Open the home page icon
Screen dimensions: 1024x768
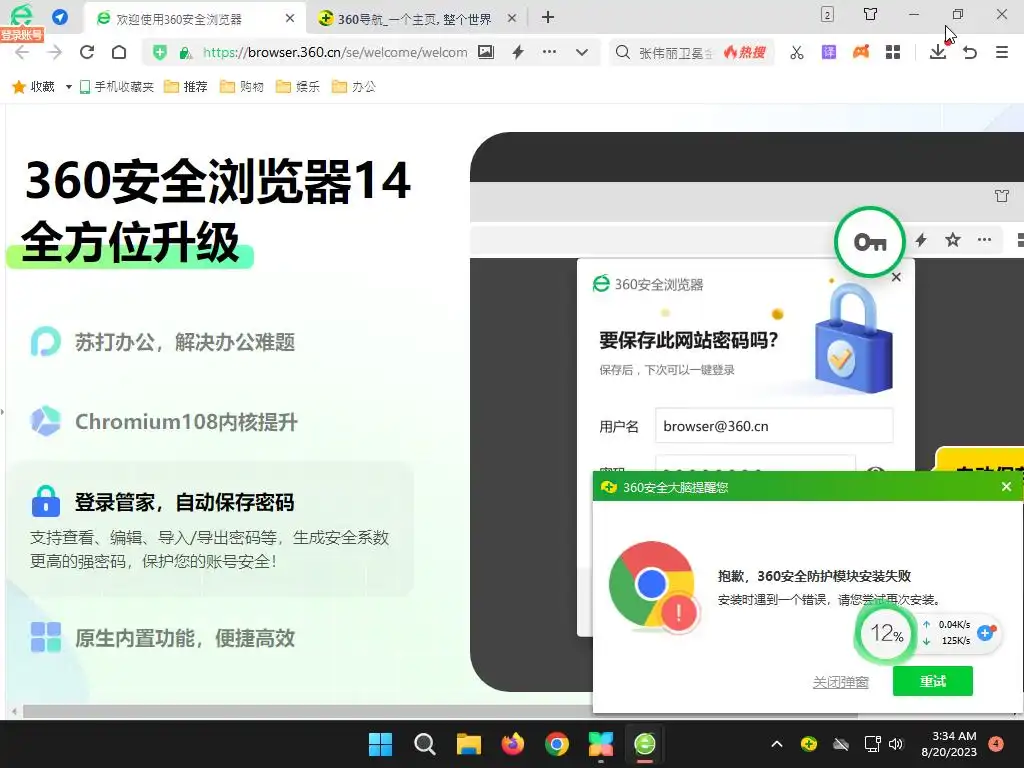tap(119, 52)
